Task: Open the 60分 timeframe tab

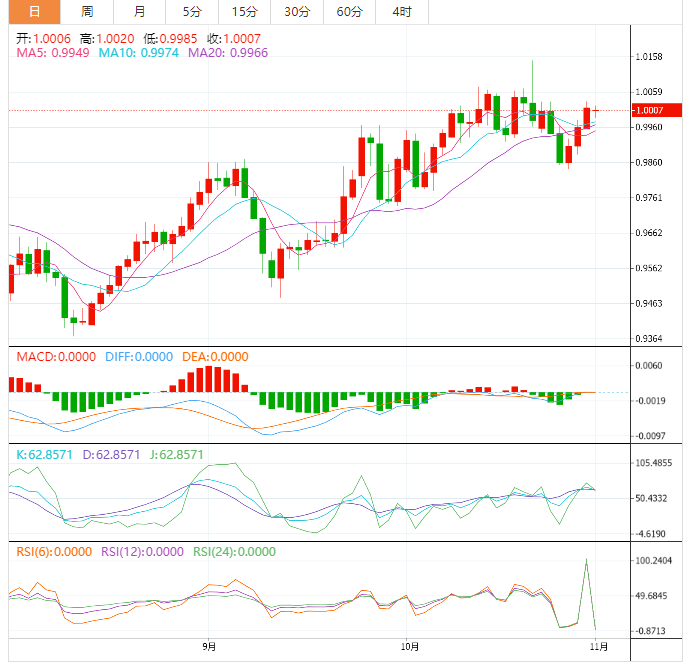Action: 349,12
